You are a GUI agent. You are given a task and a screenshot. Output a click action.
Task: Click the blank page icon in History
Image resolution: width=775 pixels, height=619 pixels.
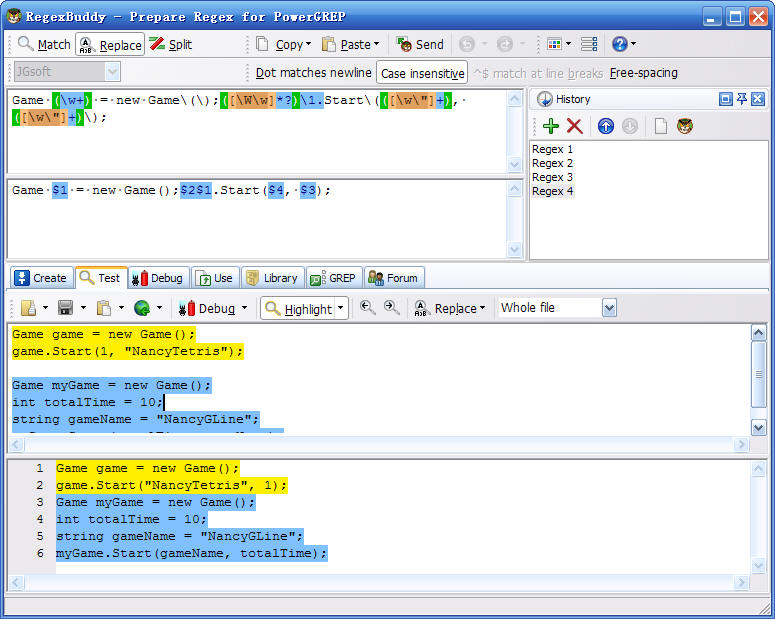click(x=660, y=126)
